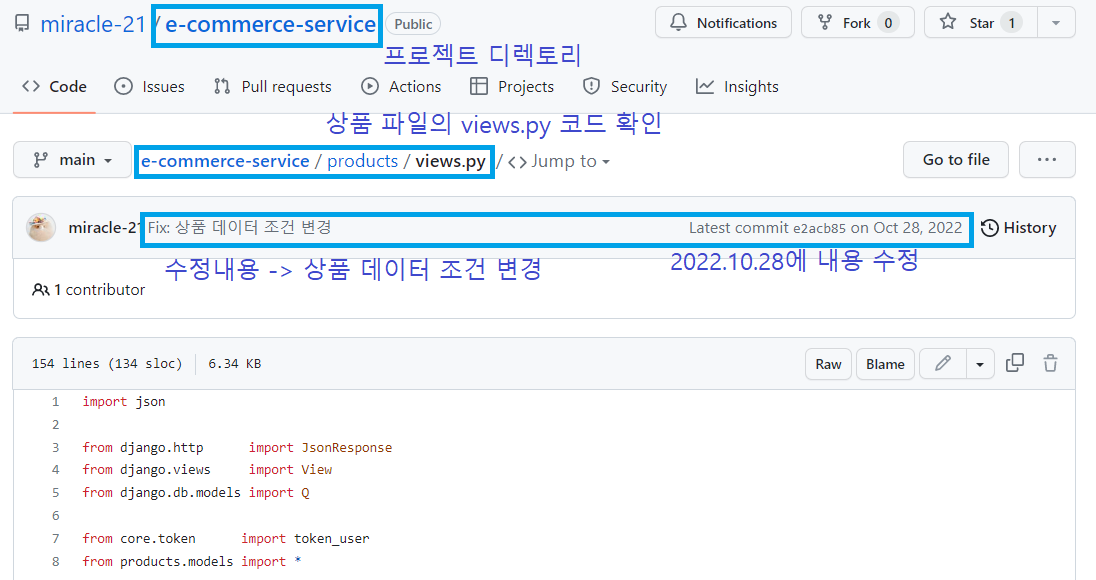
Task: Copy raw contents with the copy icon
Action: point(1015,363)
